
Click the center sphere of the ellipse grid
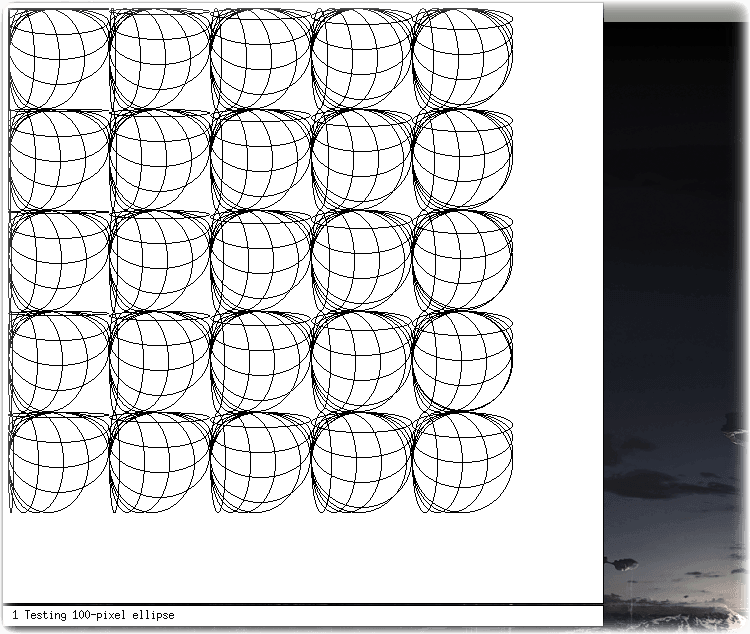click(261, 261)
